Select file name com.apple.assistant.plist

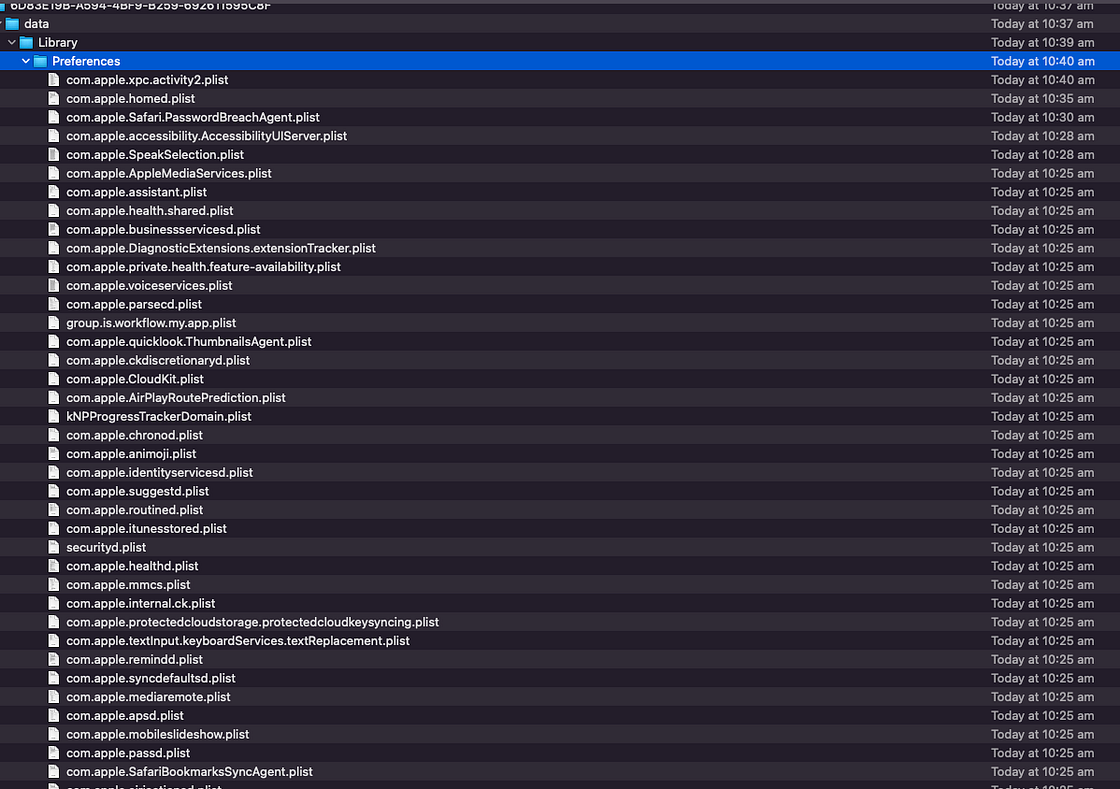tap(136, 192)
